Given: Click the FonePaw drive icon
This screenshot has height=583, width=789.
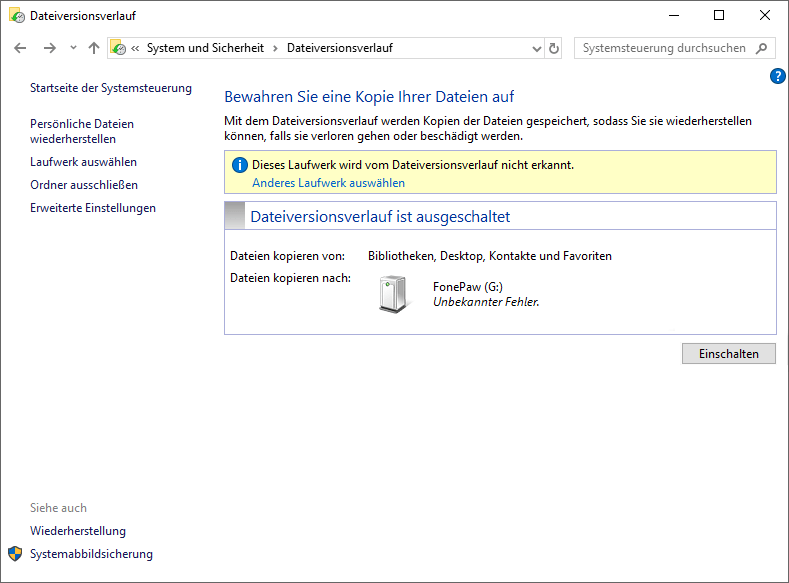Looking at the screenshot, I should tap(394, 294).
